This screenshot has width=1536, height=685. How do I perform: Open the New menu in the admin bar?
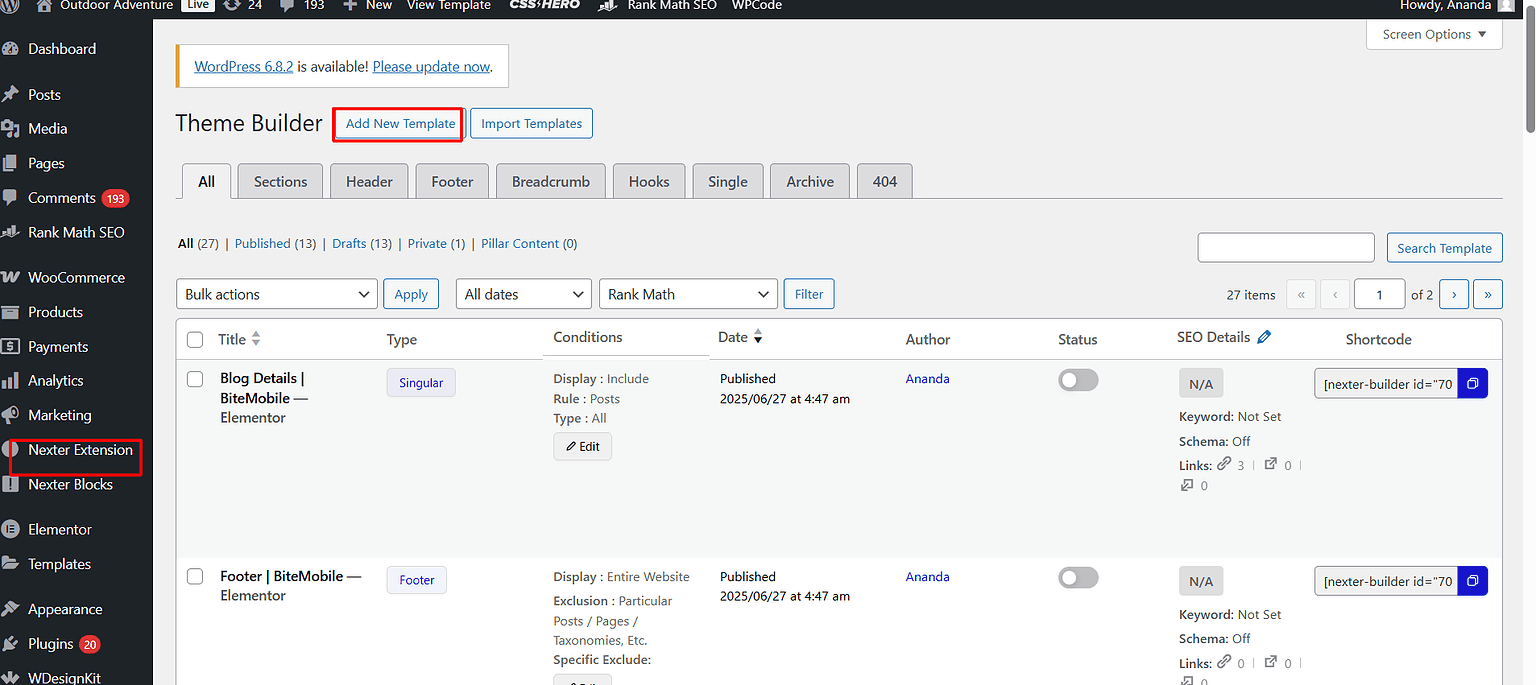click(x=366, y=6)
